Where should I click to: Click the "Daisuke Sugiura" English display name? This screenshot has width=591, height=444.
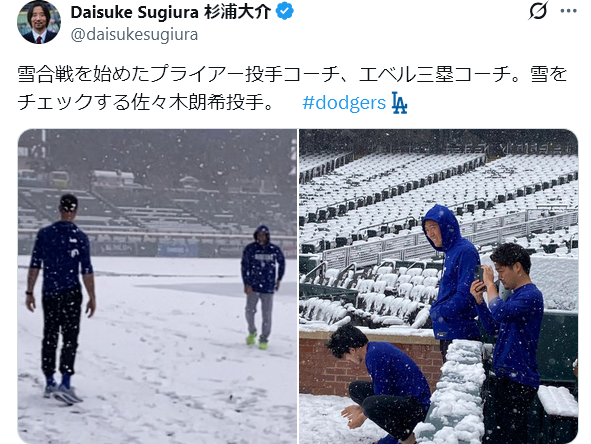(x=135, y=12)
